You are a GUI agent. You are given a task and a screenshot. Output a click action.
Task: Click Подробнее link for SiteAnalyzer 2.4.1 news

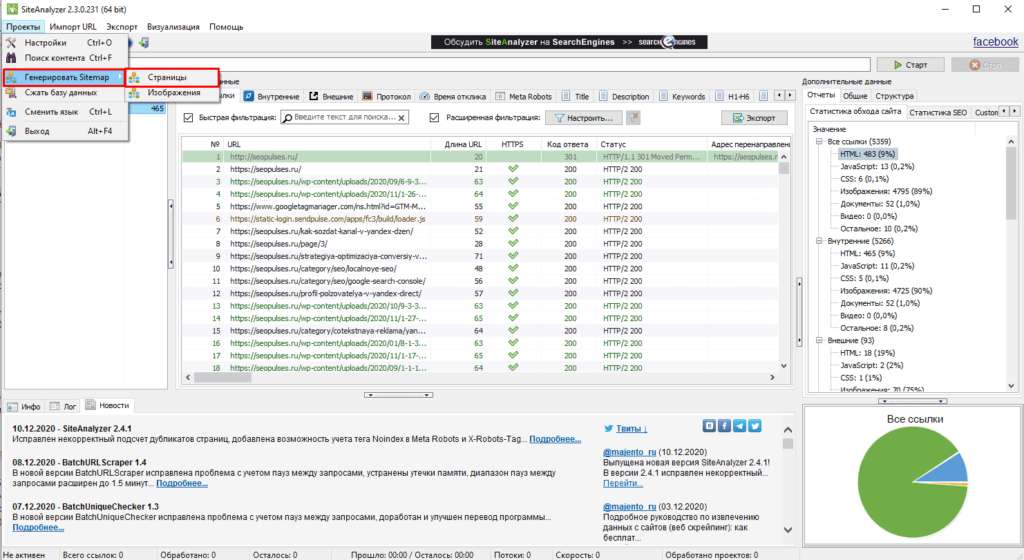coord(554,439)
